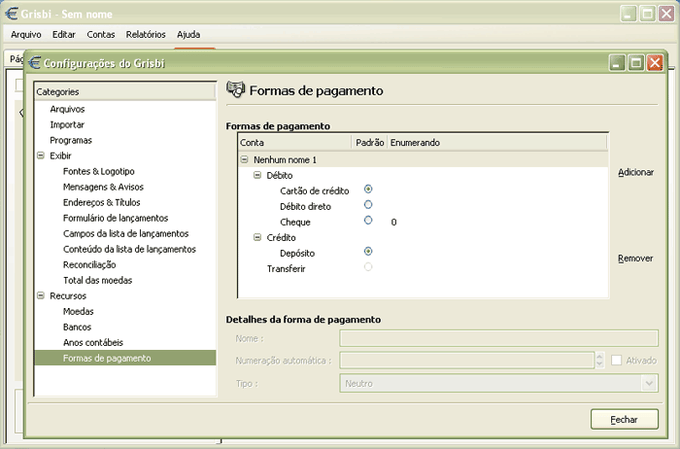Toggle the Ativado checkbox
Image resolution: width=680 pixels, height=449 pixels.
click(x=616, y=360)
